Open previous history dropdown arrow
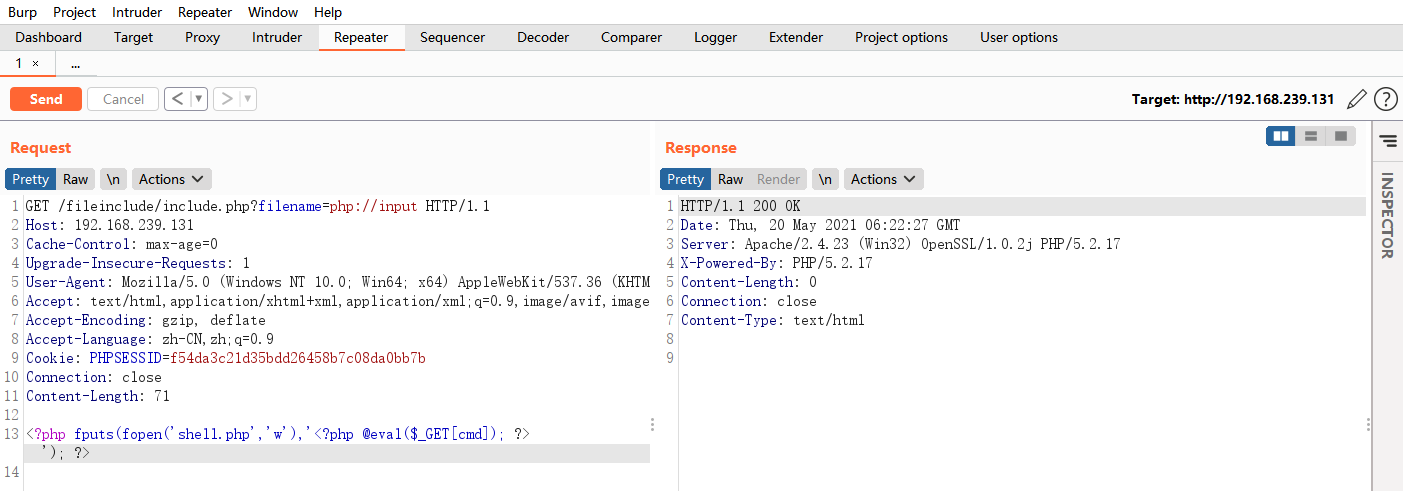This screenshot has width=1403, height=491. pos(198,99)
